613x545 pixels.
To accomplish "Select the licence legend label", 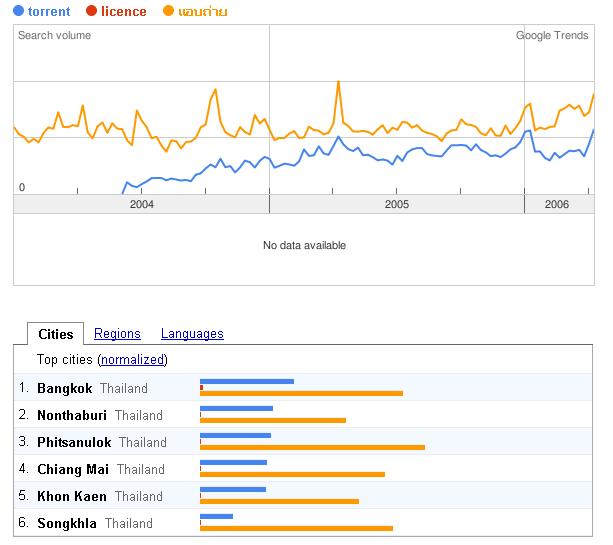I will coord(124,12).
